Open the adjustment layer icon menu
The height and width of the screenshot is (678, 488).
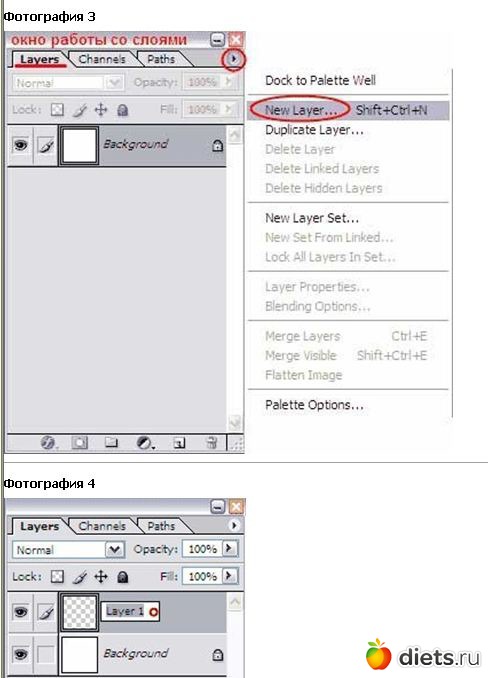pos(145,442)
